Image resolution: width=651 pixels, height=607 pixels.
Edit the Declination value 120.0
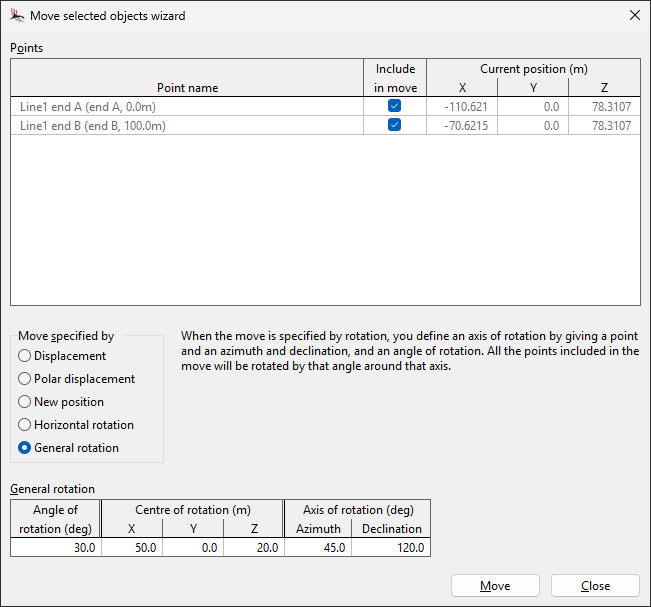[x=391, y=548]
